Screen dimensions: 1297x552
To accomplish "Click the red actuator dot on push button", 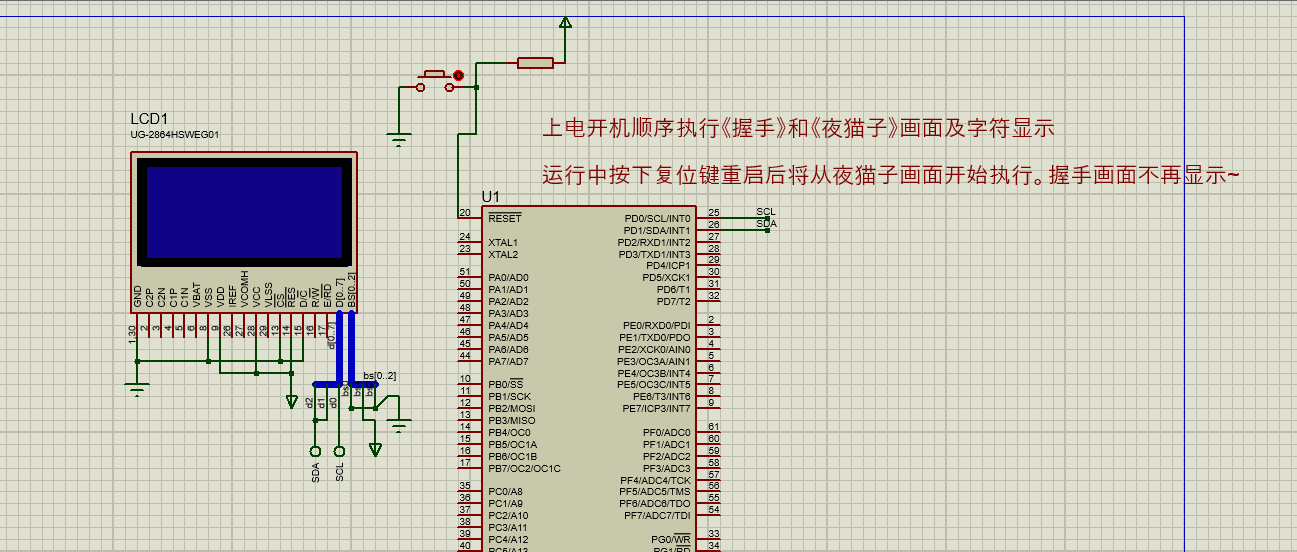I will pyautogui.click(x=459, y=75).
